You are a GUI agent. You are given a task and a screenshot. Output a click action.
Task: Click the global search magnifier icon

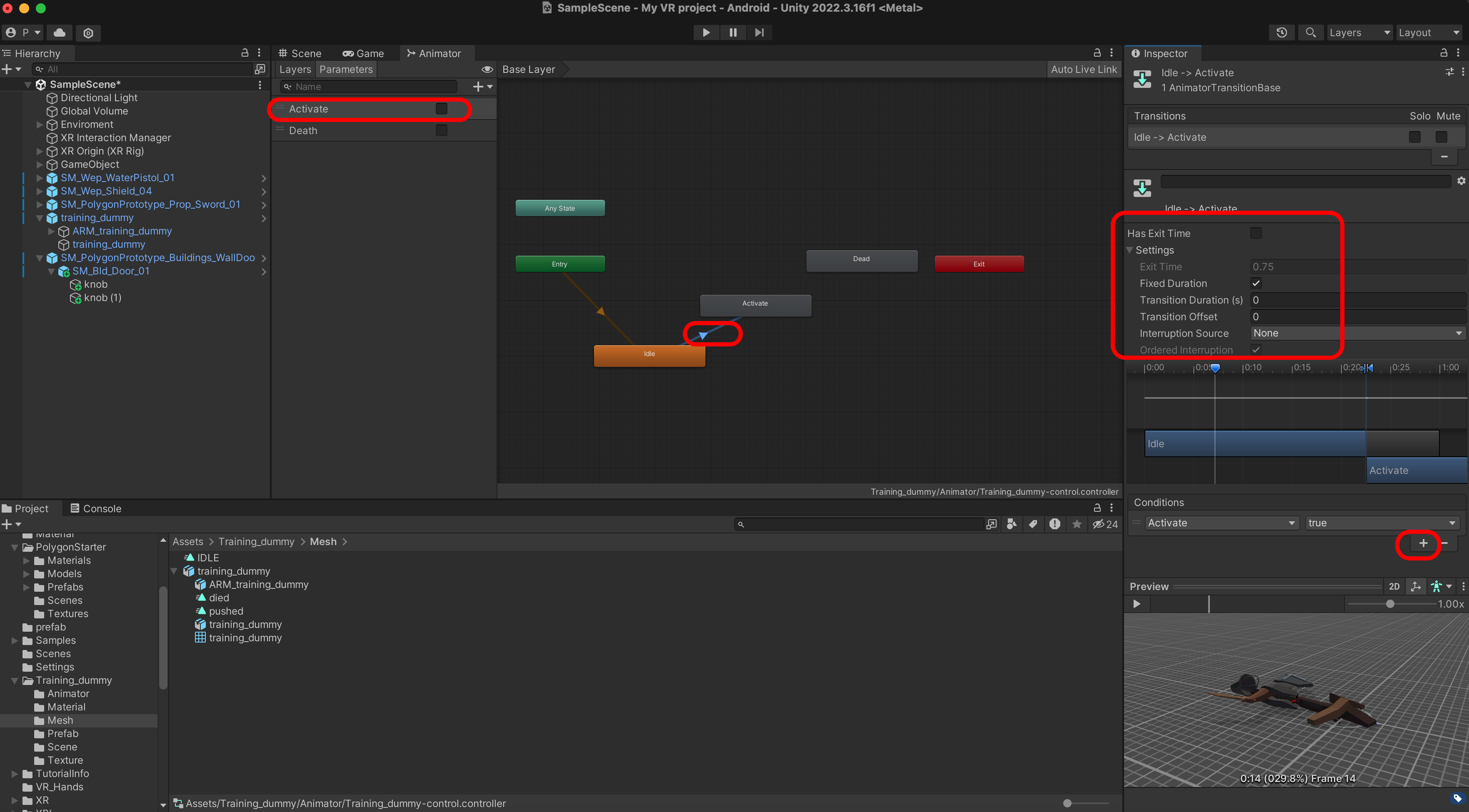point(1310,32)
